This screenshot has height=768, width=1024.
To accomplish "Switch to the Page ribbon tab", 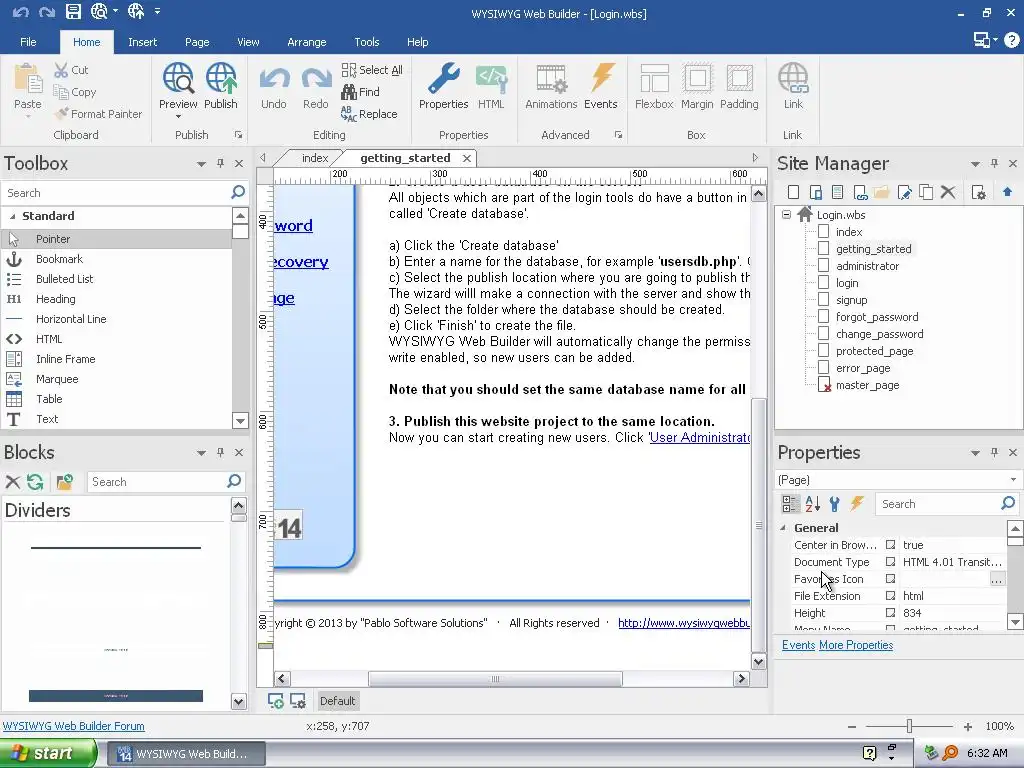I will [197, 42].
